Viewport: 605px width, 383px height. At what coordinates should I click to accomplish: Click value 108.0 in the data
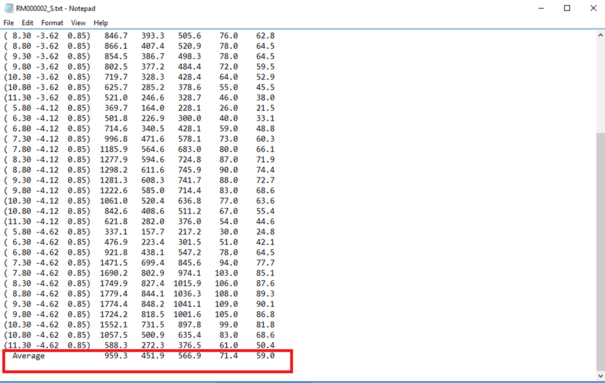(226, 294)
